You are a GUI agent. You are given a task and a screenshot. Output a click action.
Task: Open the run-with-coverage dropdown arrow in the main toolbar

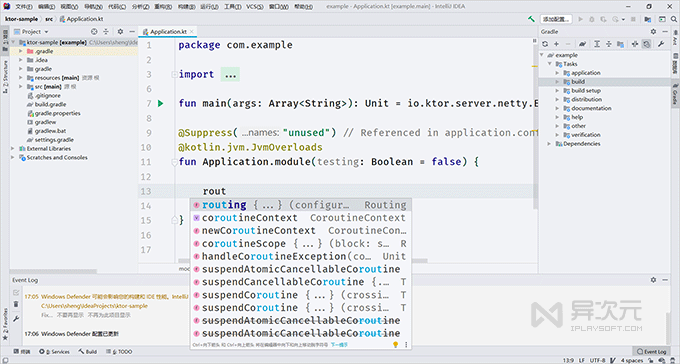(x=623, y=19)
